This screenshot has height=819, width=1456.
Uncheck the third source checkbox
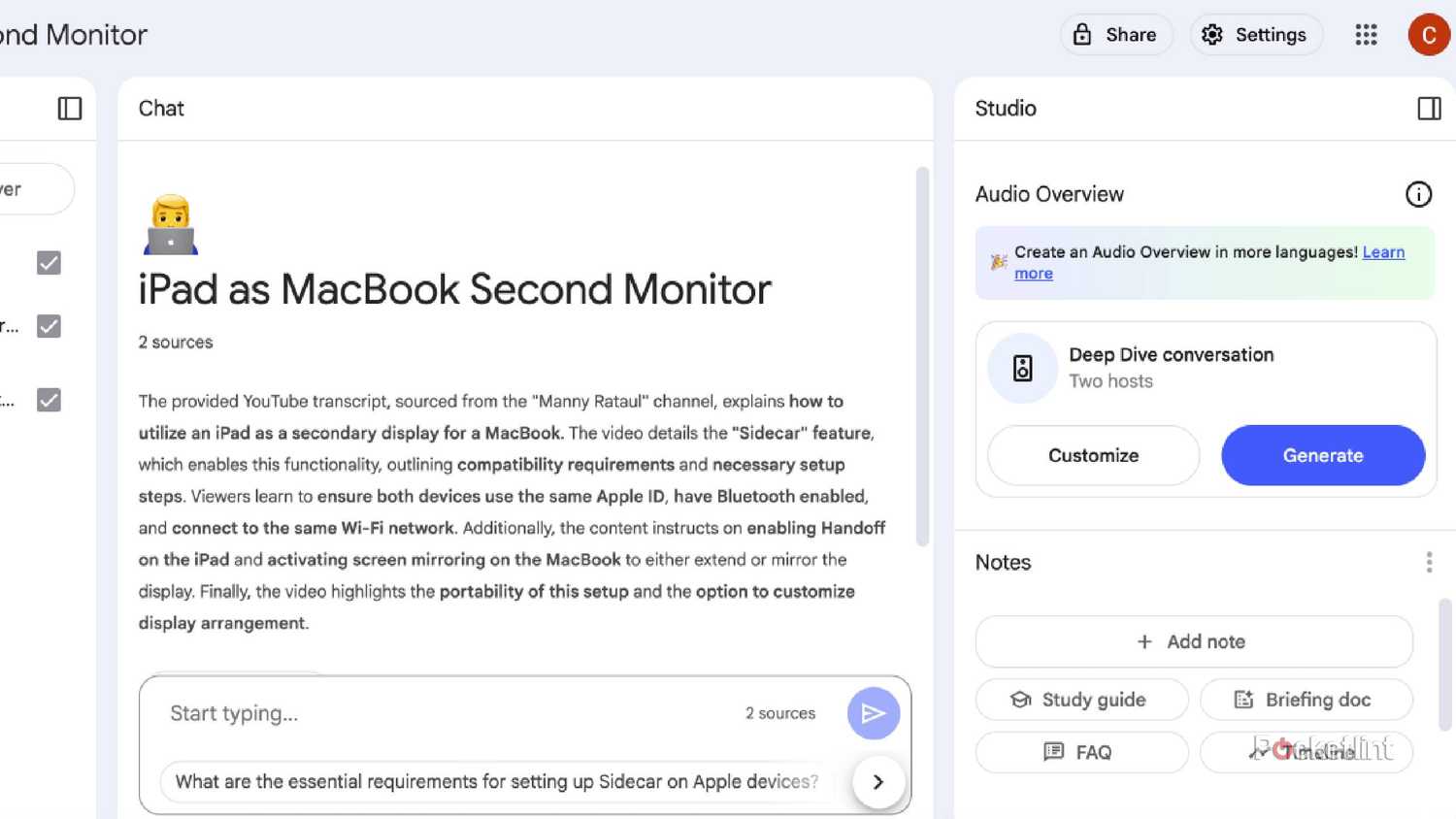tap(49, 400)
